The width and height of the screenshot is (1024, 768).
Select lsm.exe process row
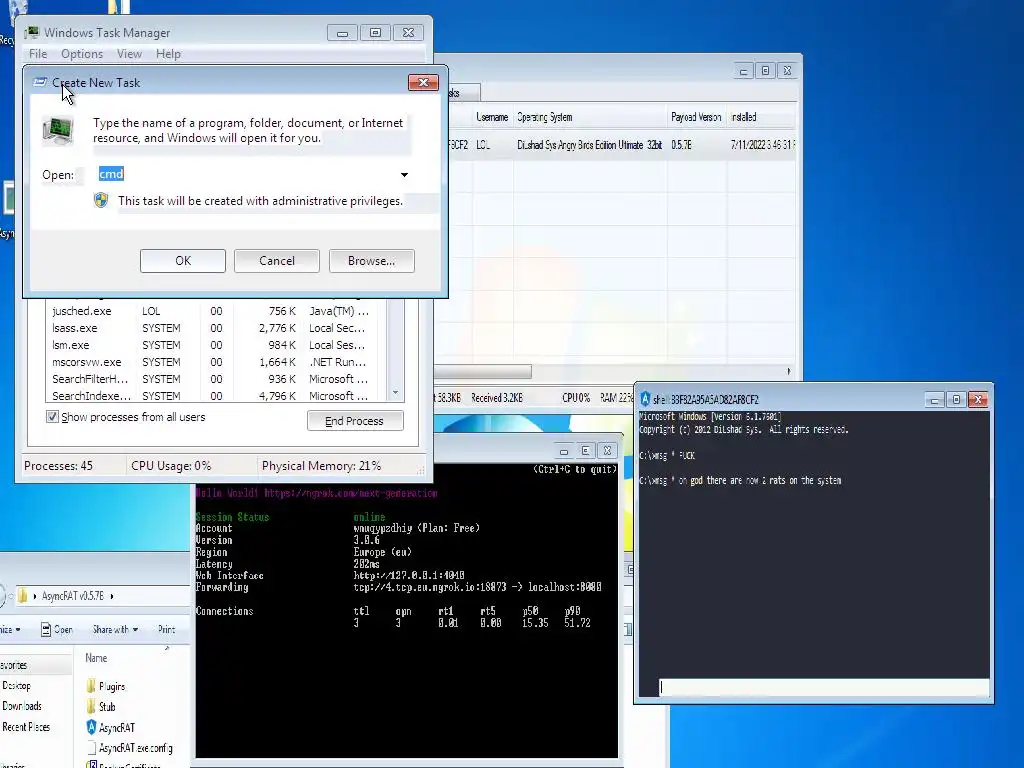click(216, 345)
